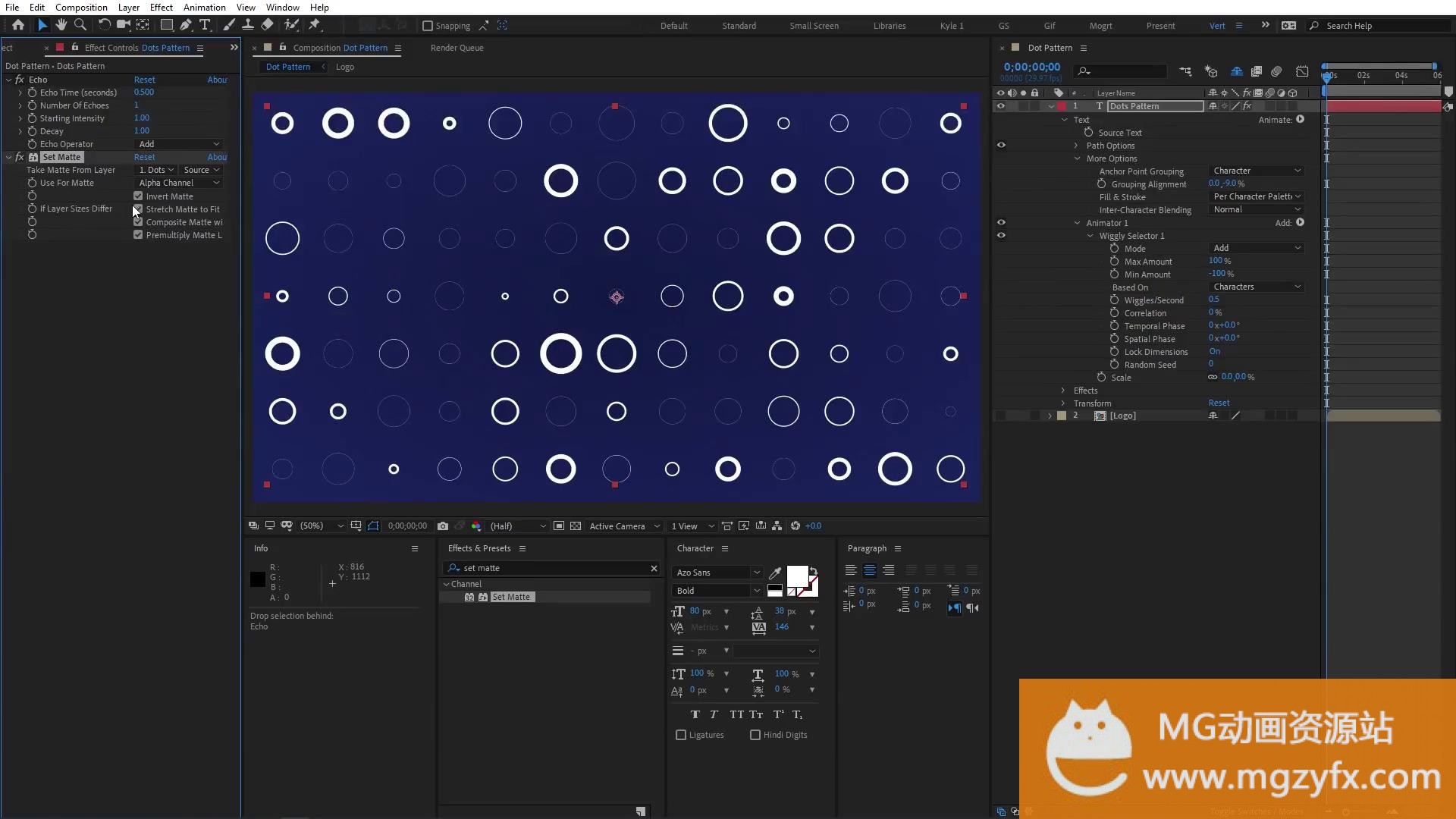The width and height of the screenshot is (1456, 819).
Task: Open Echo Operator dropdown
Action: [x=179, y=144]
